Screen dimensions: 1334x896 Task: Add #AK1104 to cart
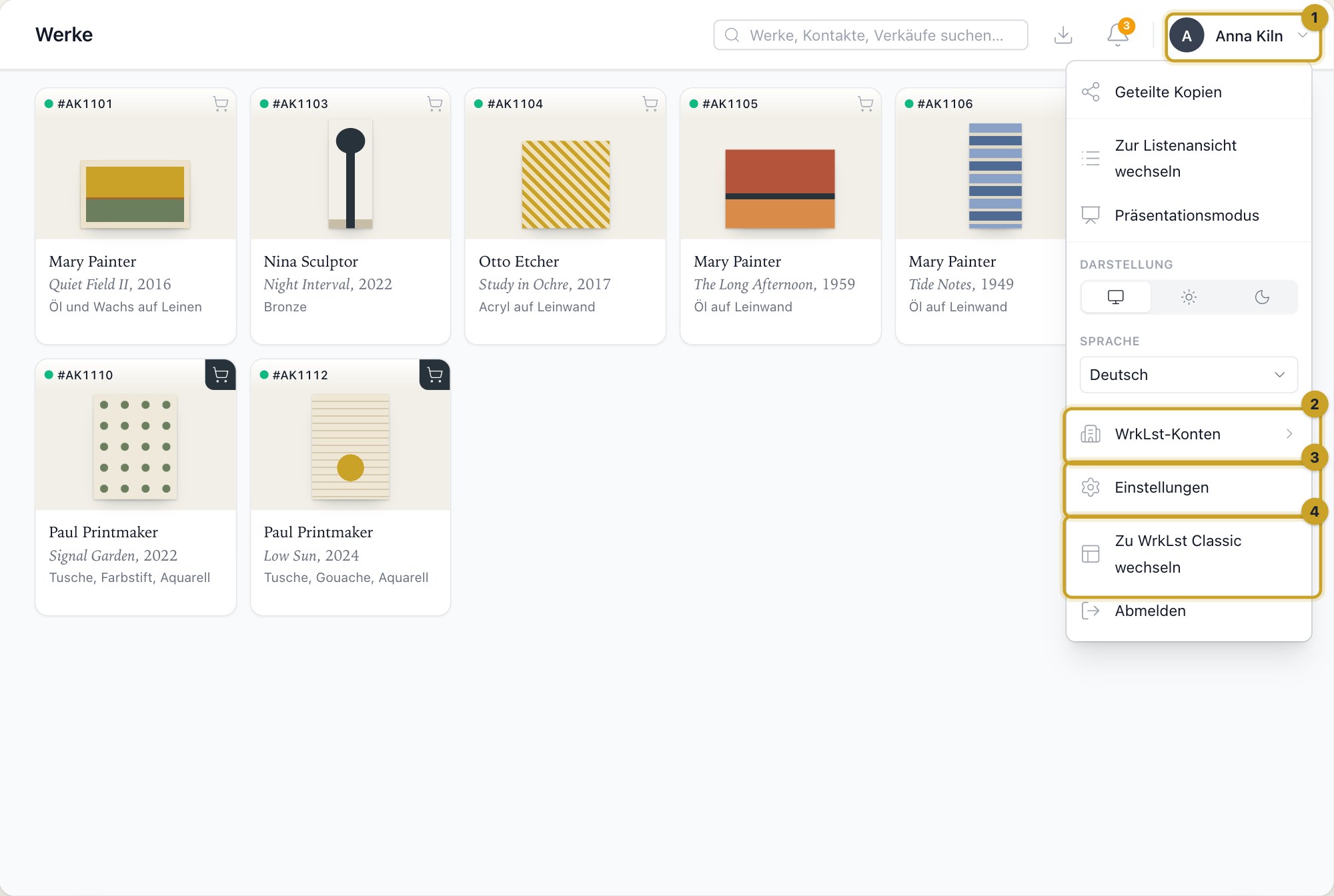pos(650,103)
